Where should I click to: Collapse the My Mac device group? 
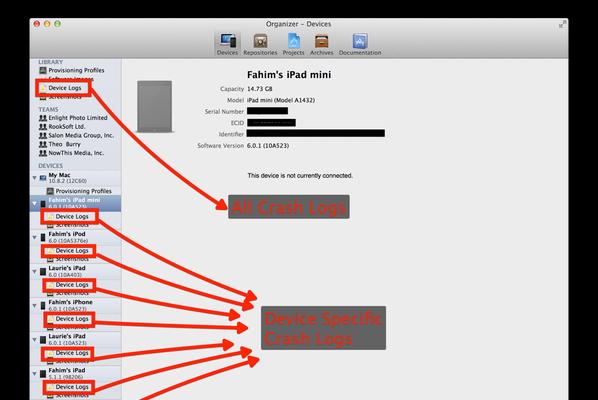(x=35, y=178)
